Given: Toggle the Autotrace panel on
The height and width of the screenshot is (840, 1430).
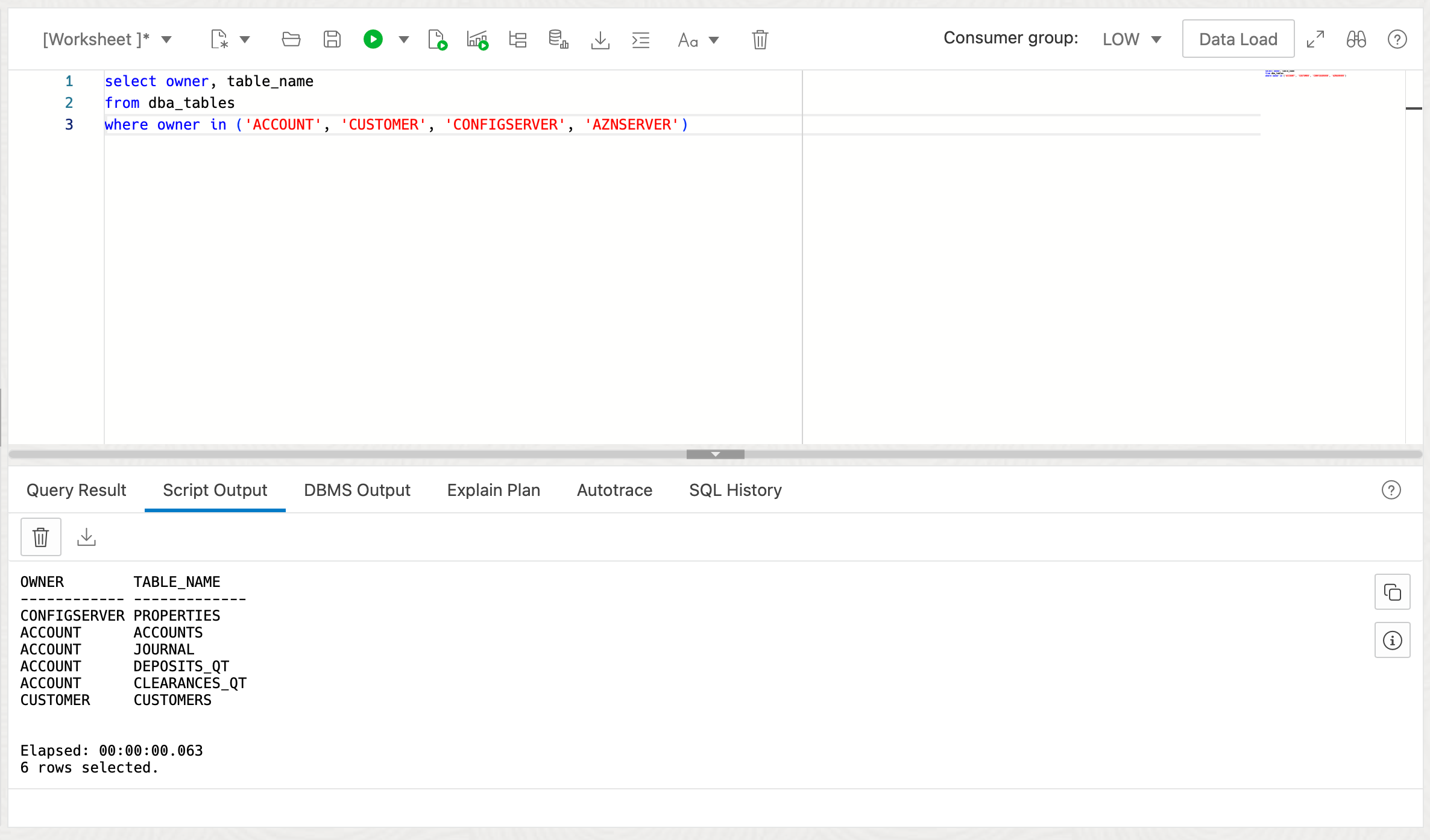Looking at the screenshot, I should (614, 490).
